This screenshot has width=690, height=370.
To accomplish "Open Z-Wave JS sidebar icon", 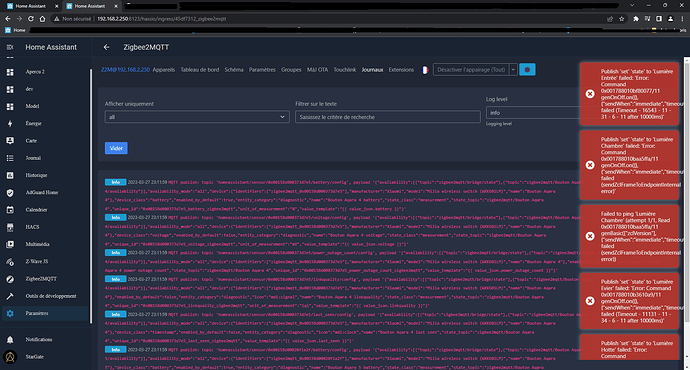I will coord(10,262).
